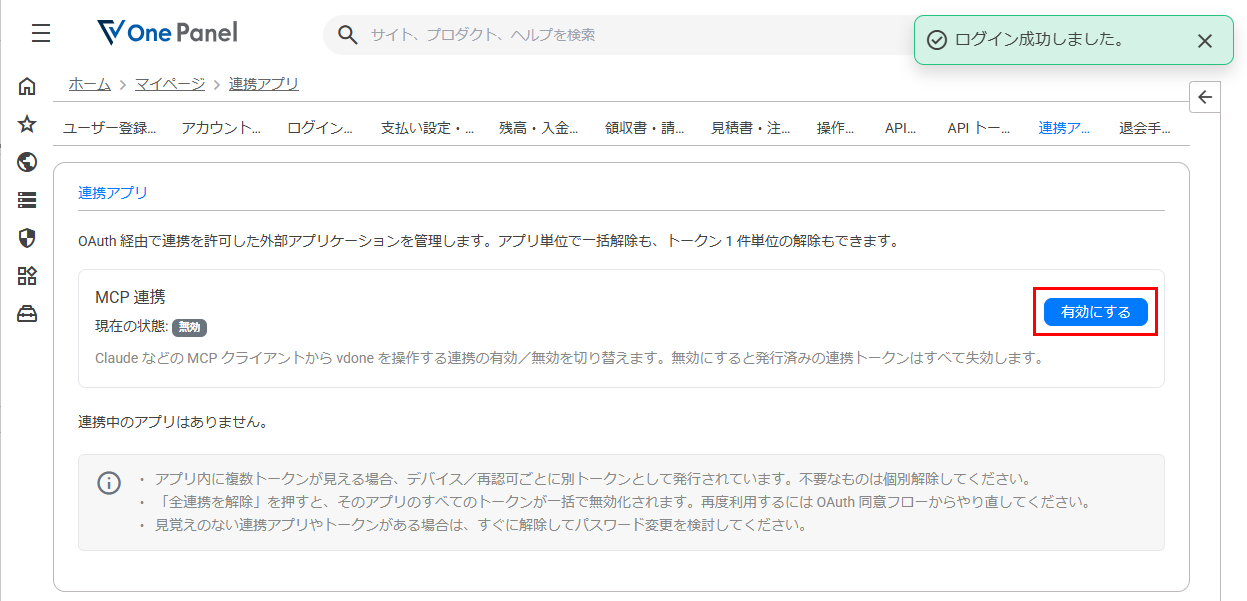This screenshot has width=1247, height=601.
Task: Click the 現在の状態 label
Action: tap(131, 327)
